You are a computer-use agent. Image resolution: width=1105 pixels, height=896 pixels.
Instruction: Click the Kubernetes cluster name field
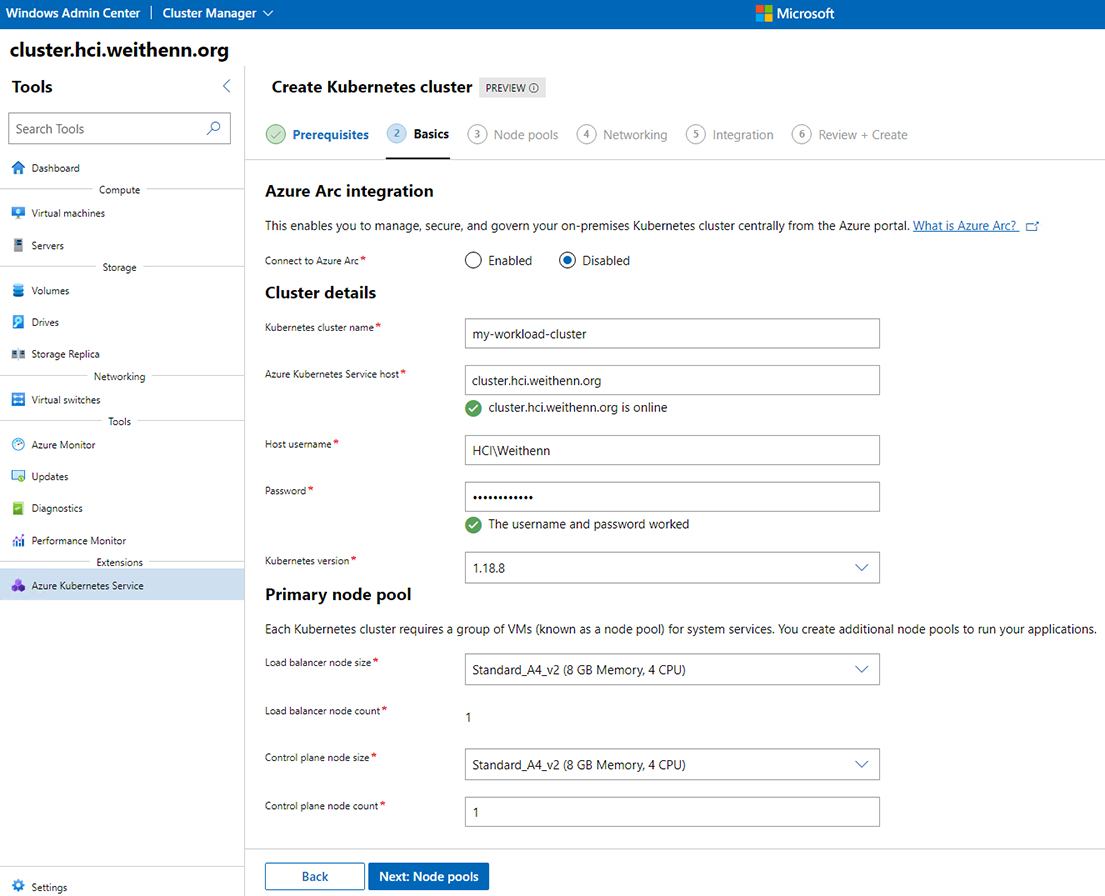(x=672, y=333)
